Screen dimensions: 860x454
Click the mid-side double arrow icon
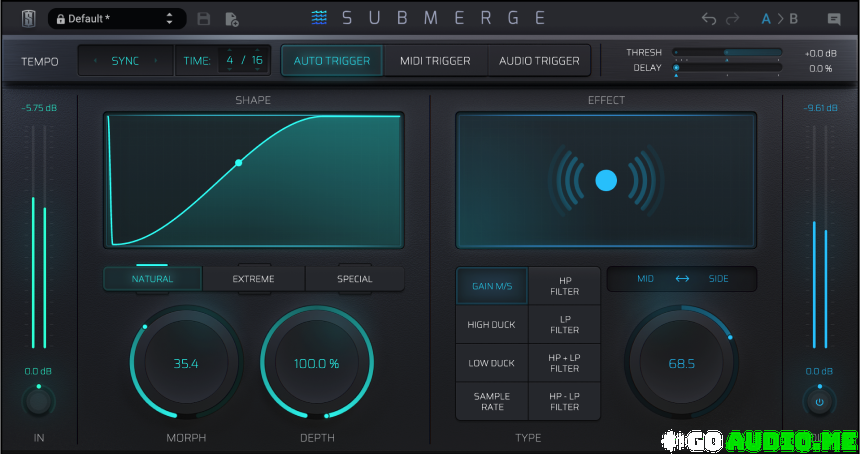tap(682, 279)
